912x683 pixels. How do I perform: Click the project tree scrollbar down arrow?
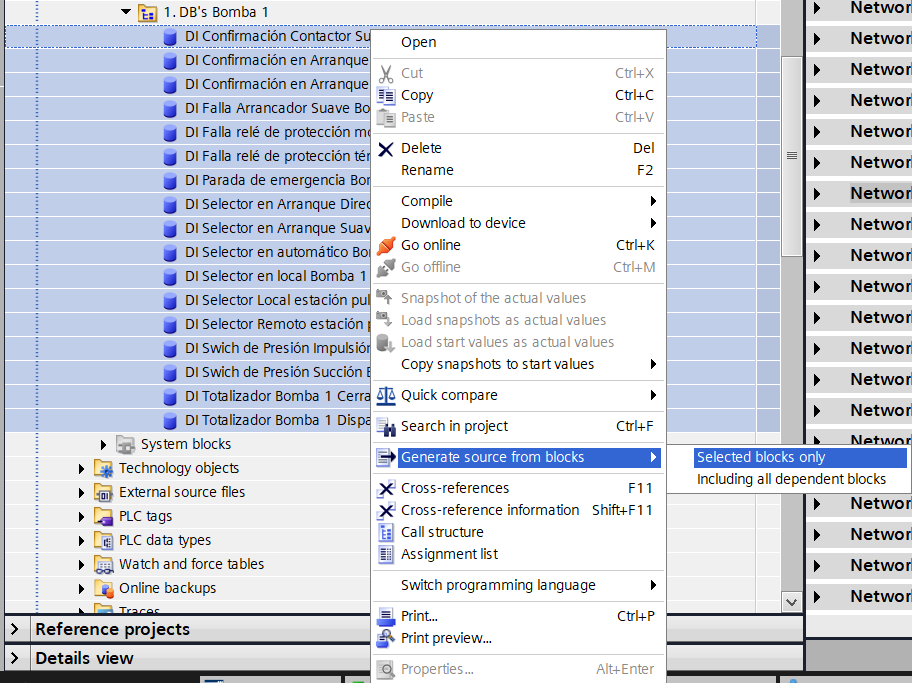pos(791,602)
